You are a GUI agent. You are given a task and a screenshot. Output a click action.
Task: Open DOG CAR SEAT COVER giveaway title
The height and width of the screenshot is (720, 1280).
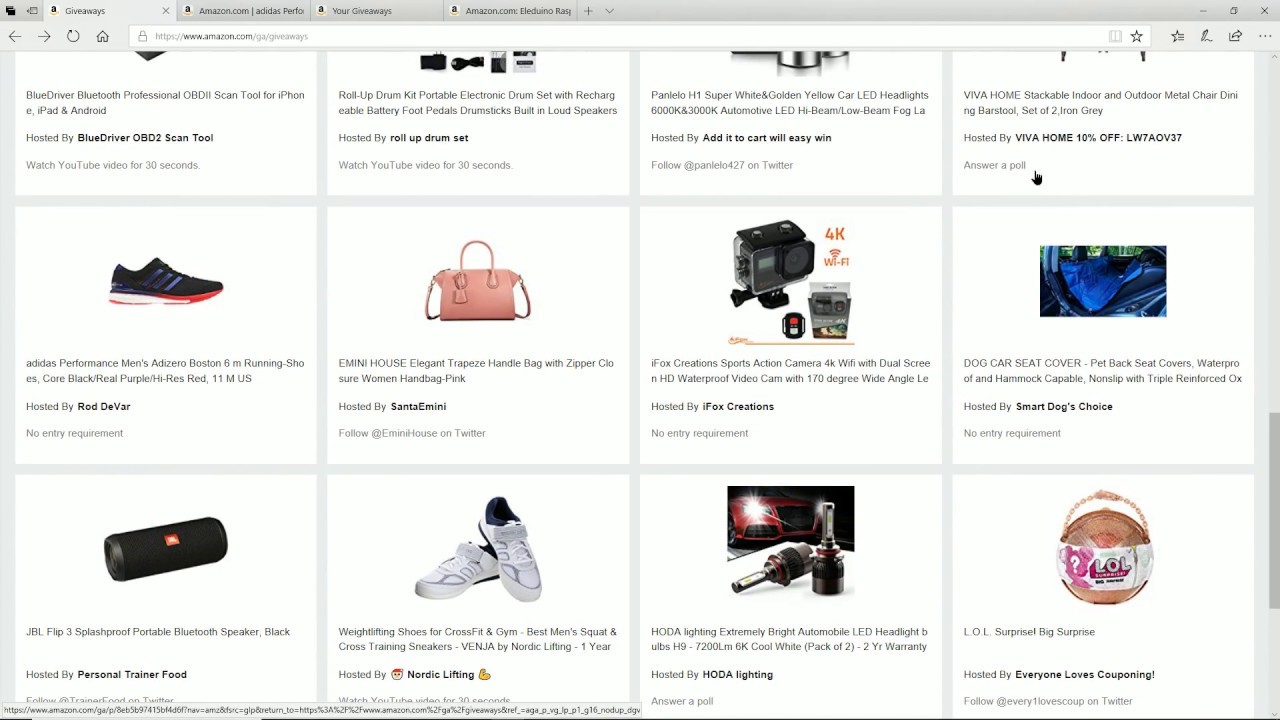[x=1103, y=371]
